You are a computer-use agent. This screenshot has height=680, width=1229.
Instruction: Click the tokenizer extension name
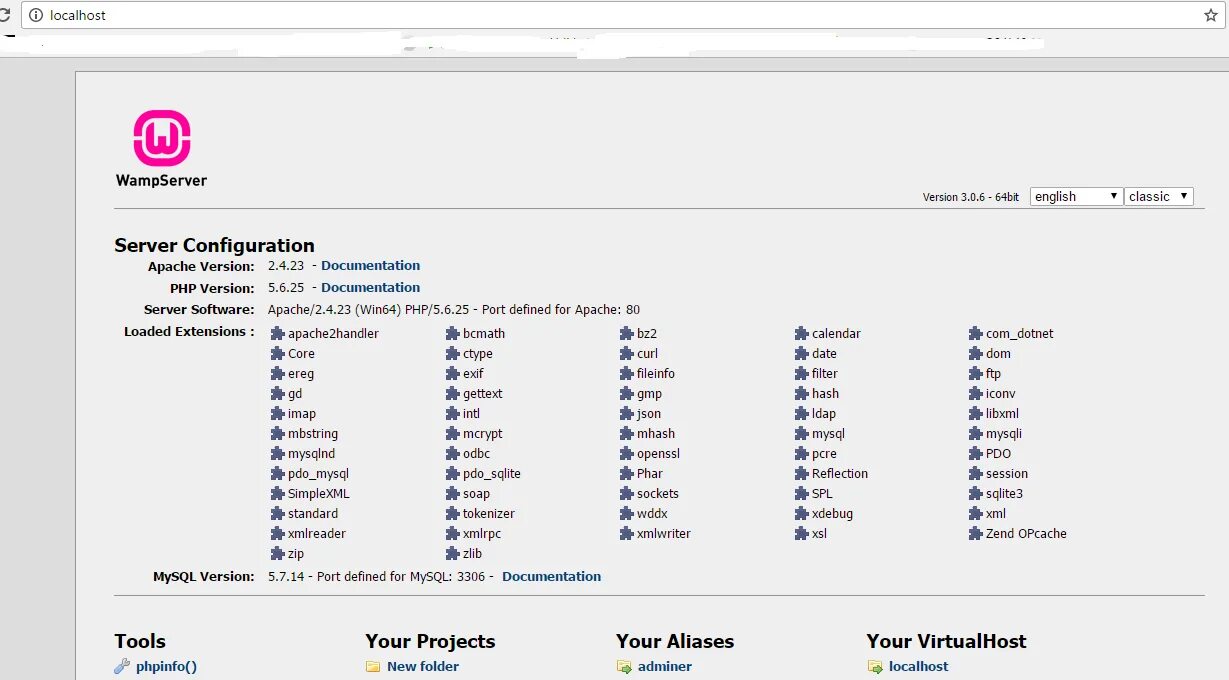click(489, 514)
